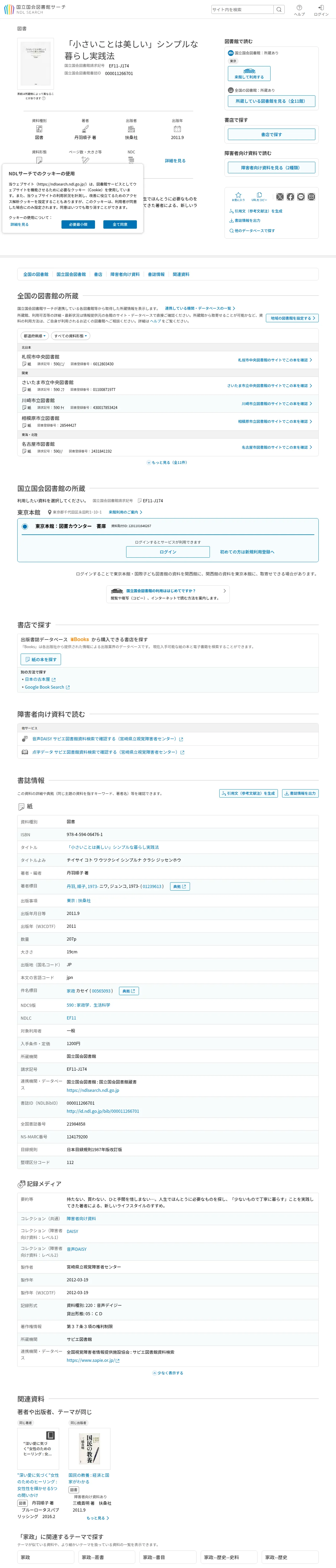Click 紙の本を探す button

pyautogui.click(x=41, y=659)
